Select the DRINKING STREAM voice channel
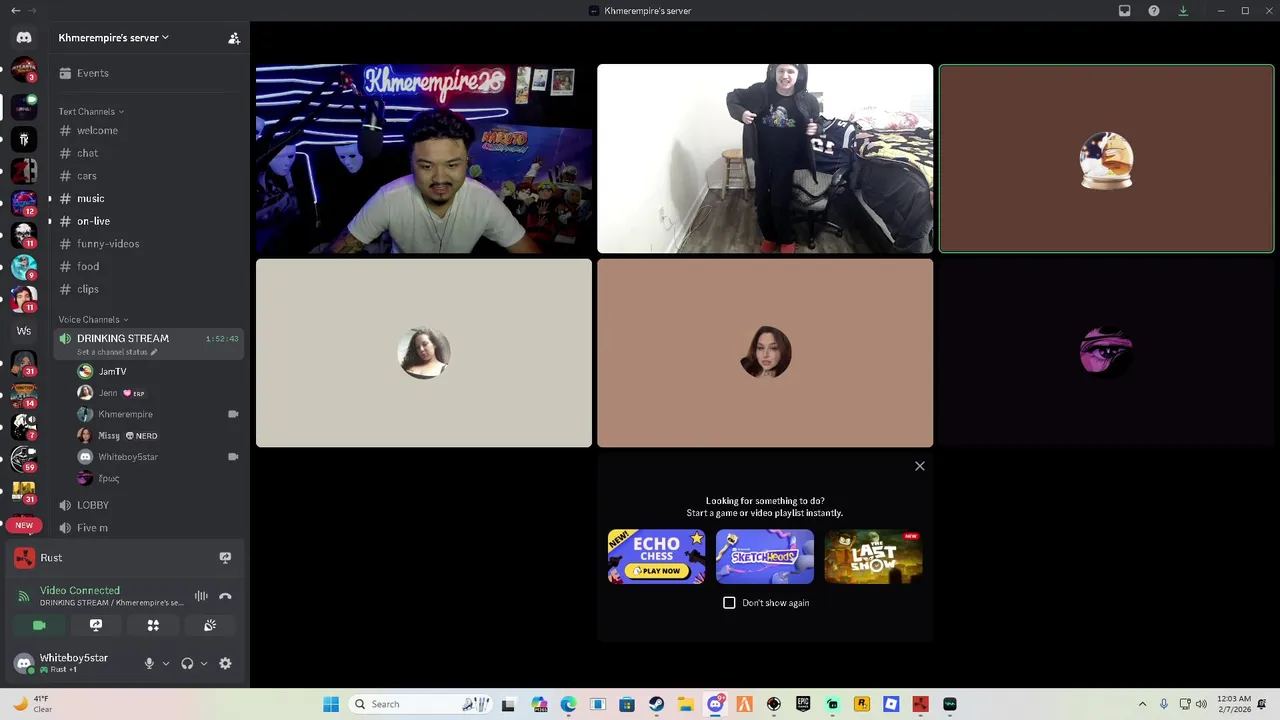Viewport: 1280px width, 720px height. click(147, 344)
